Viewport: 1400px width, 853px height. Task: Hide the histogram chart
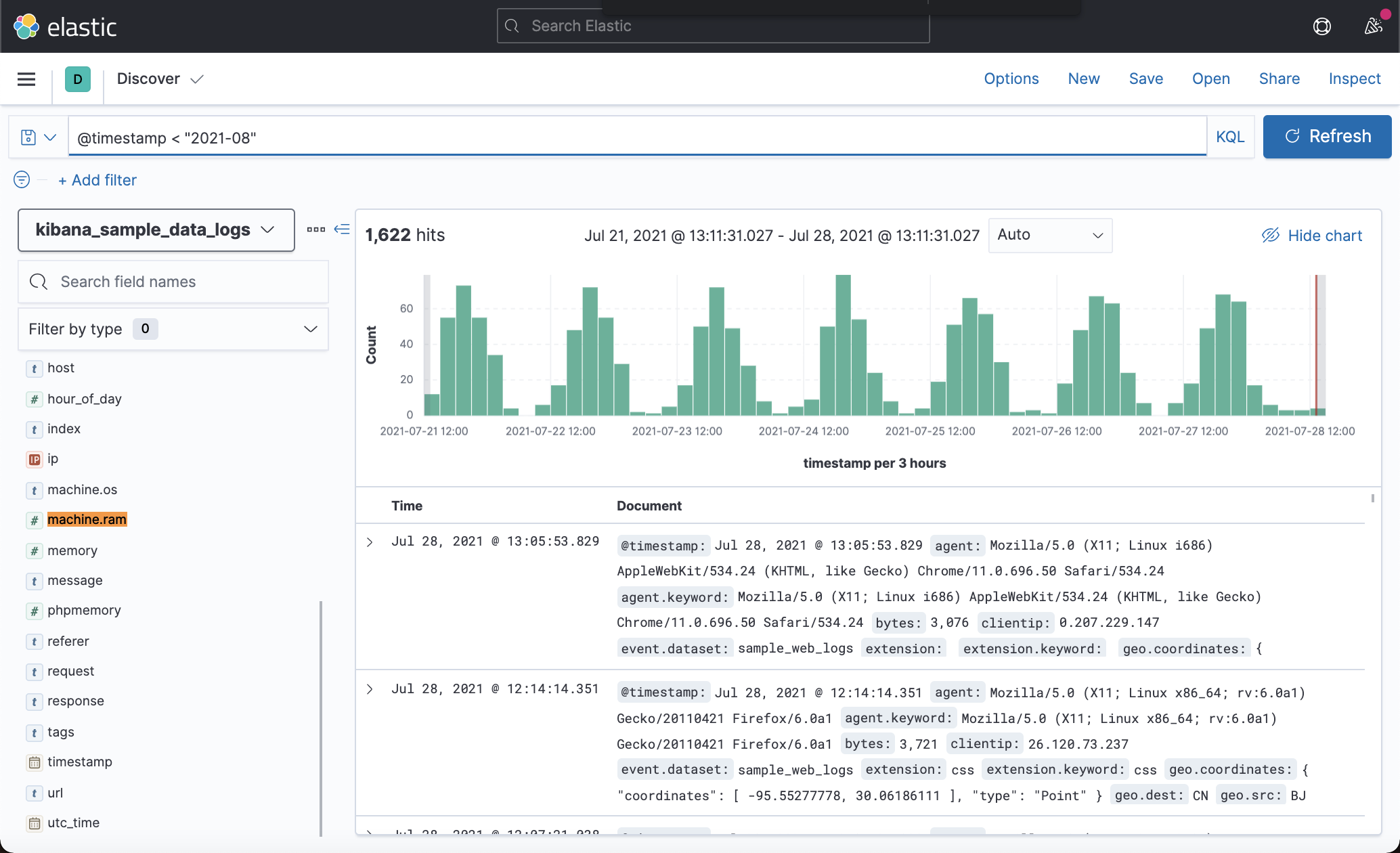tap(1311, 235)
